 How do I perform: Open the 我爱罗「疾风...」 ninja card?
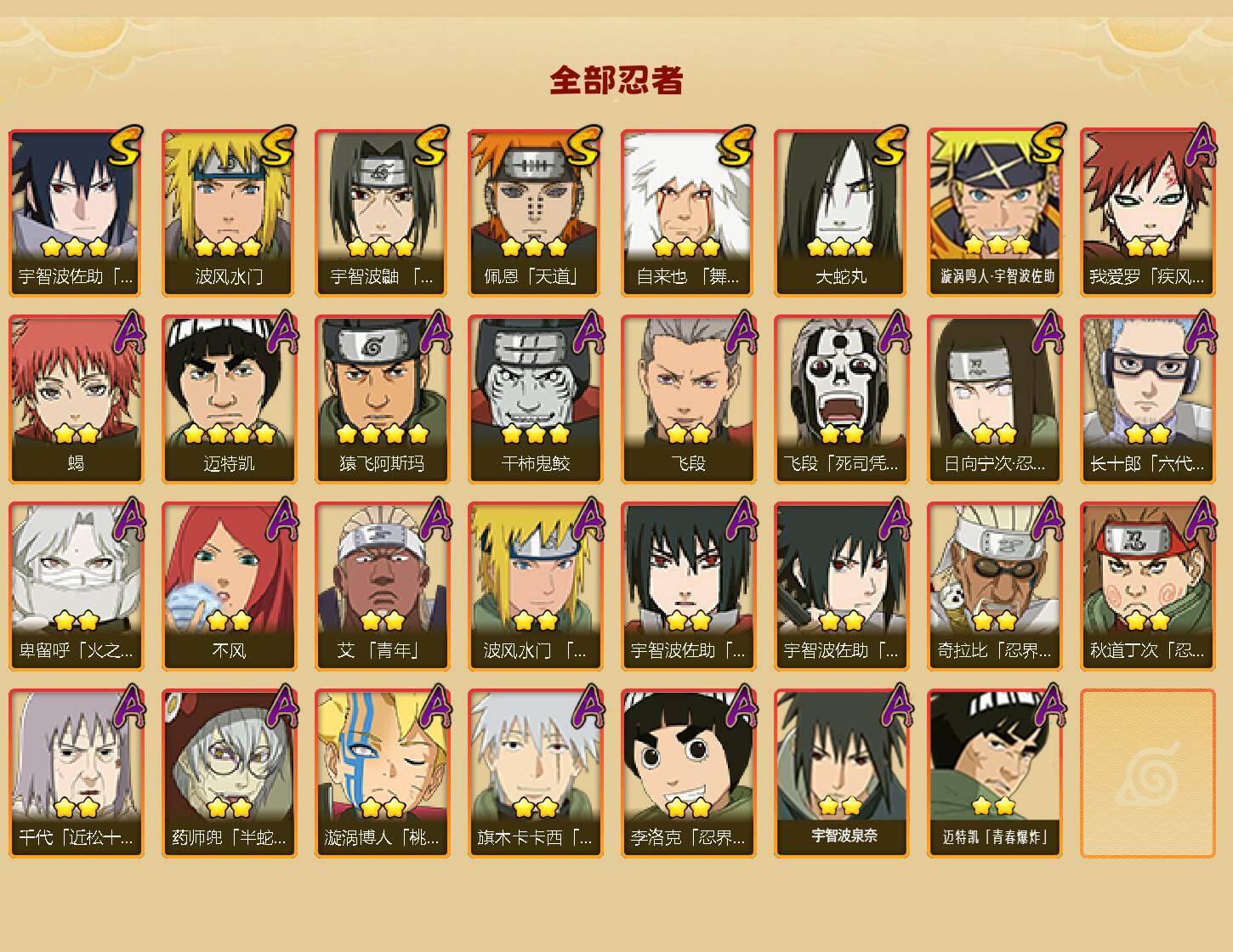pos(1147,212)
